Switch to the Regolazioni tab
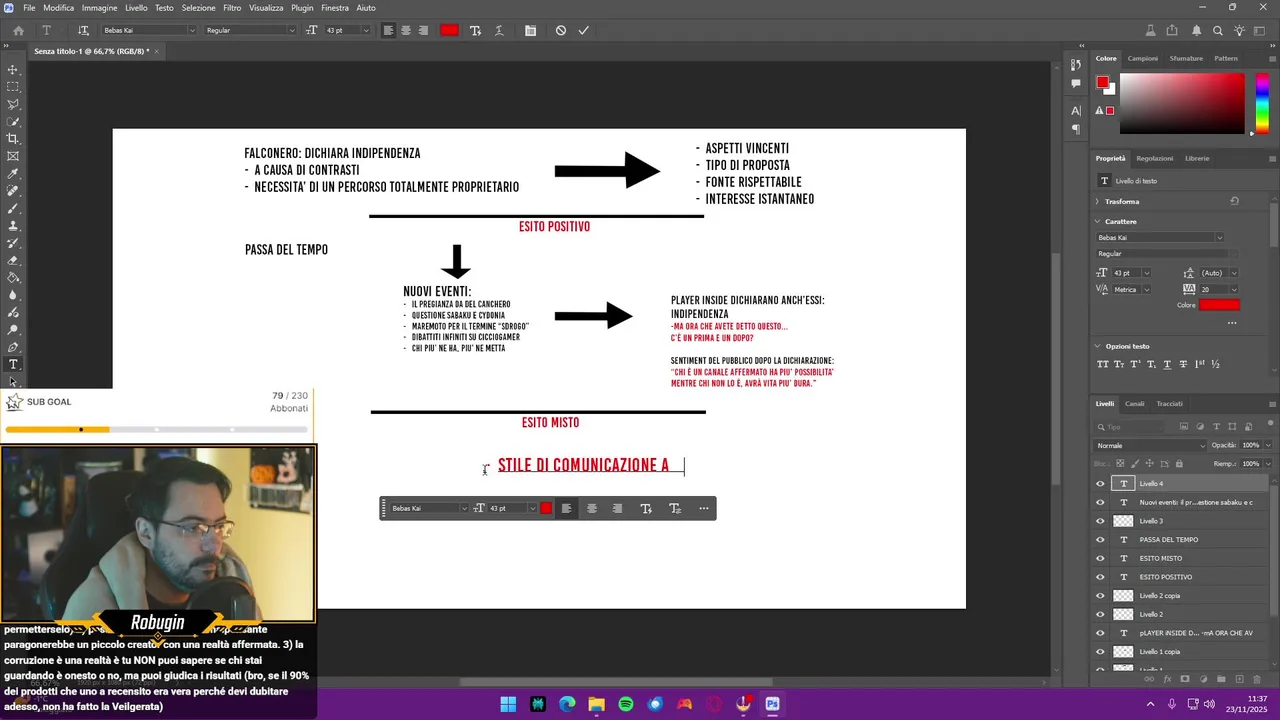Screen dimensions: 1280x720 click(1155, 158)
